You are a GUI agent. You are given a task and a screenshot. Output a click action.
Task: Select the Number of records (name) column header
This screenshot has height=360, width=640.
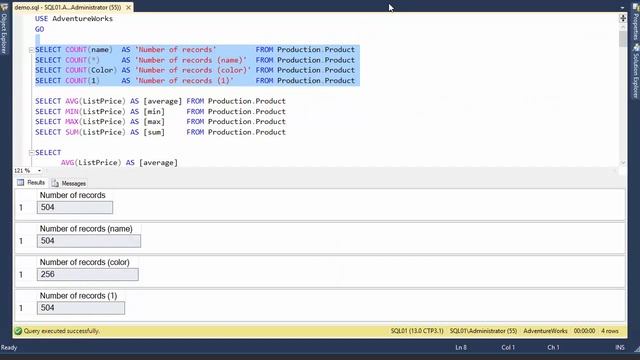coord(86,229)
